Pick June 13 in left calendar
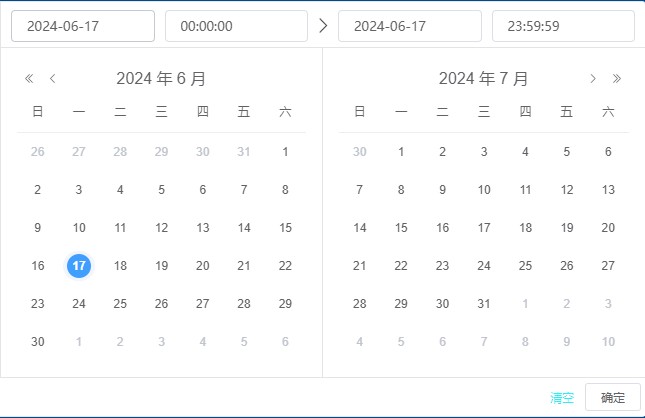 tap(203, 228)
